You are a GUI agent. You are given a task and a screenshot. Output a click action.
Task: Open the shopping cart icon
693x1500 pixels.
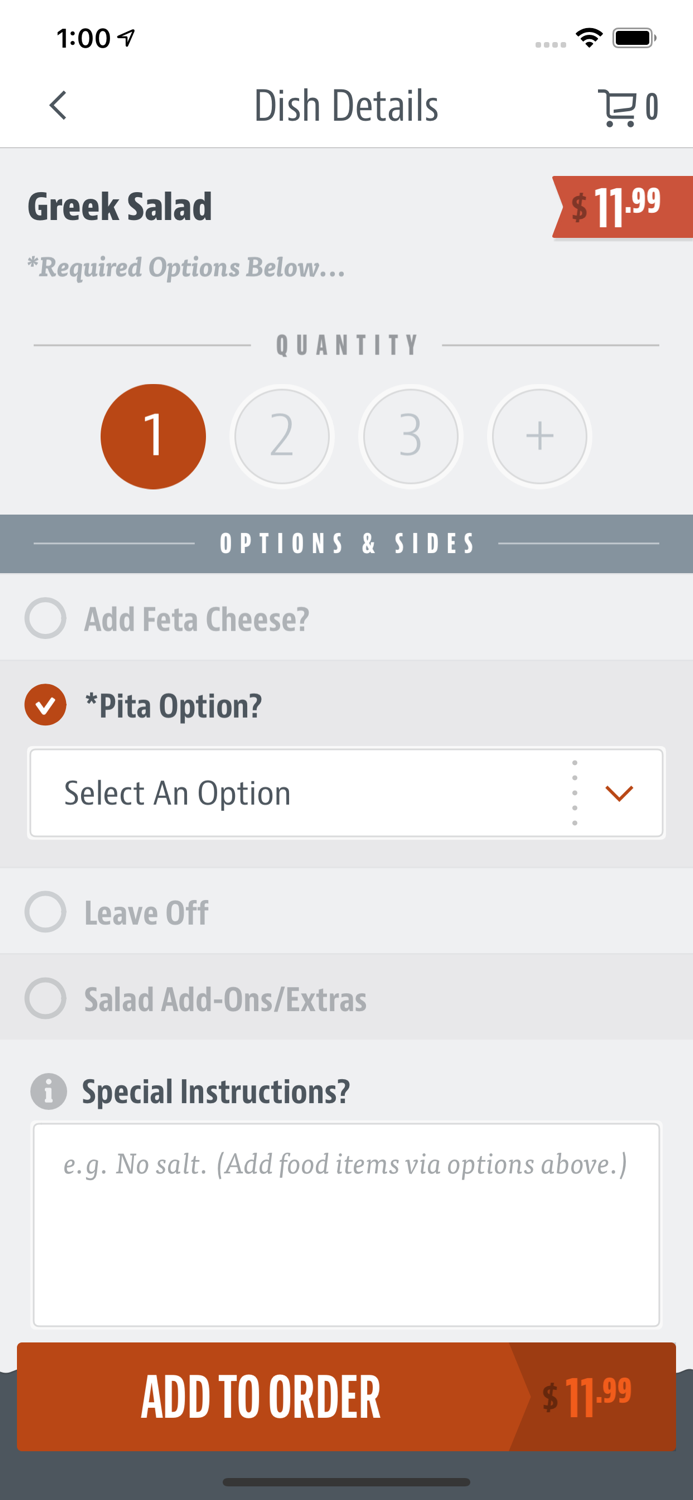click(x=617, y=107)
